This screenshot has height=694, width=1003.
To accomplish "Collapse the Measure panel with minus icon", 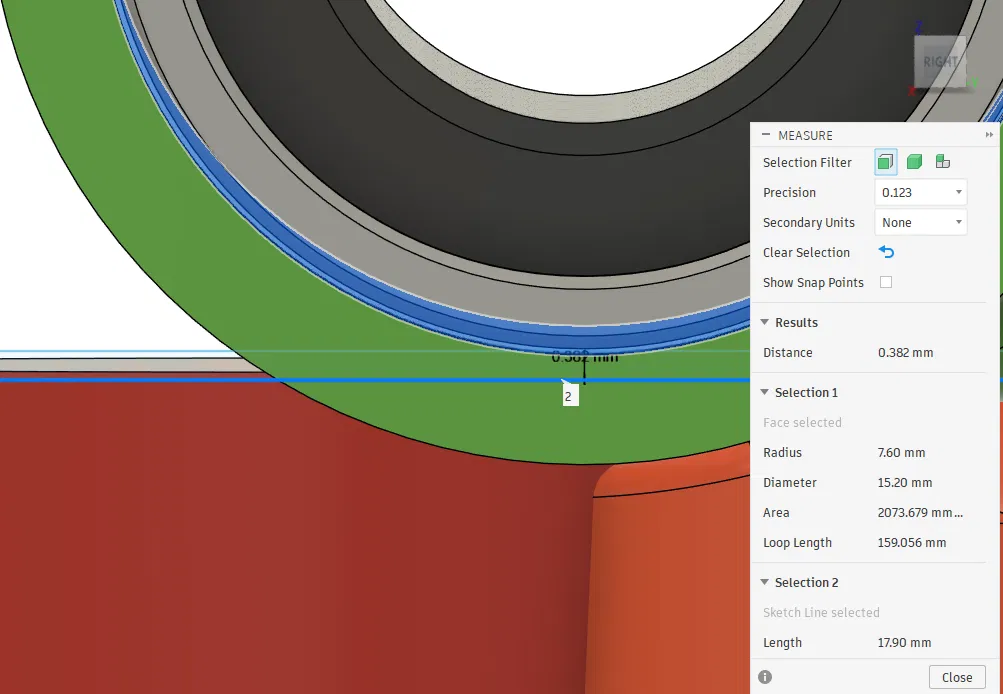I will [x=766, y=135].
